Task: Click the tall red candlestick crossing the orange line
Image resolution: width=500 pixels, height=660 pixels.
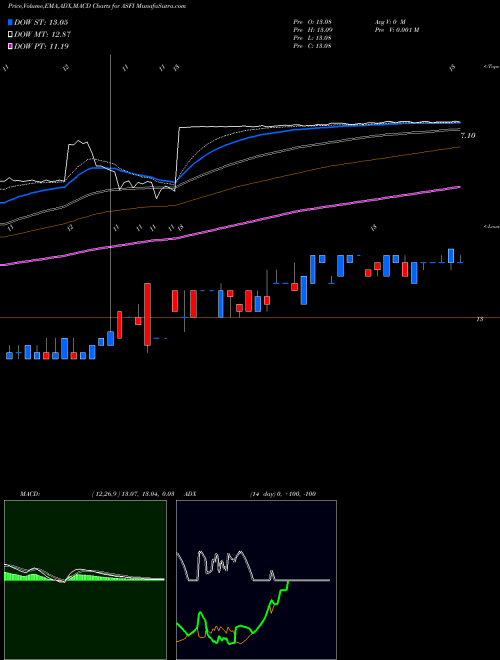Action: (147, 314)
